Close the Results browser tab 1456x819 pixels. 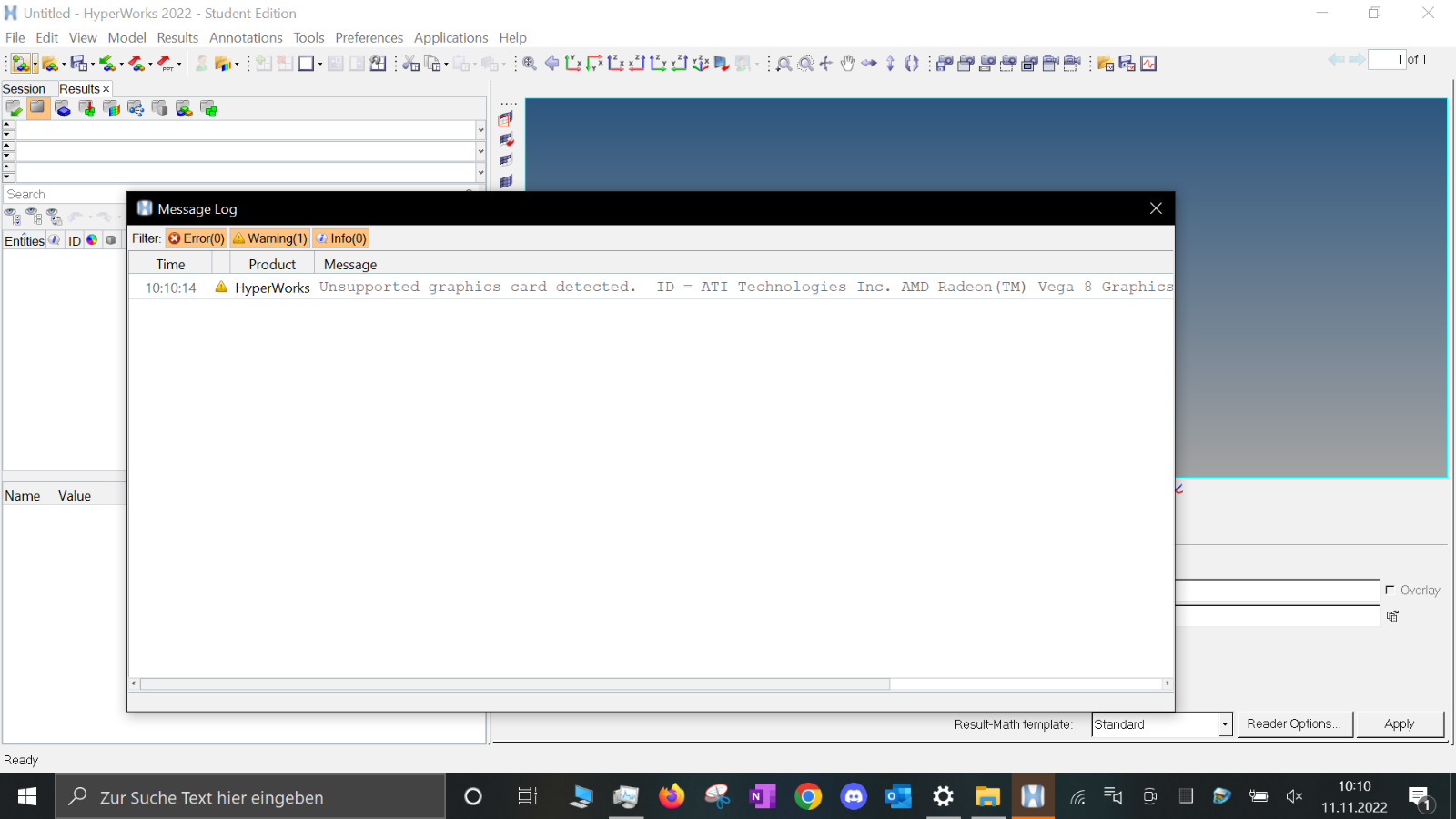tap(106, 89)
